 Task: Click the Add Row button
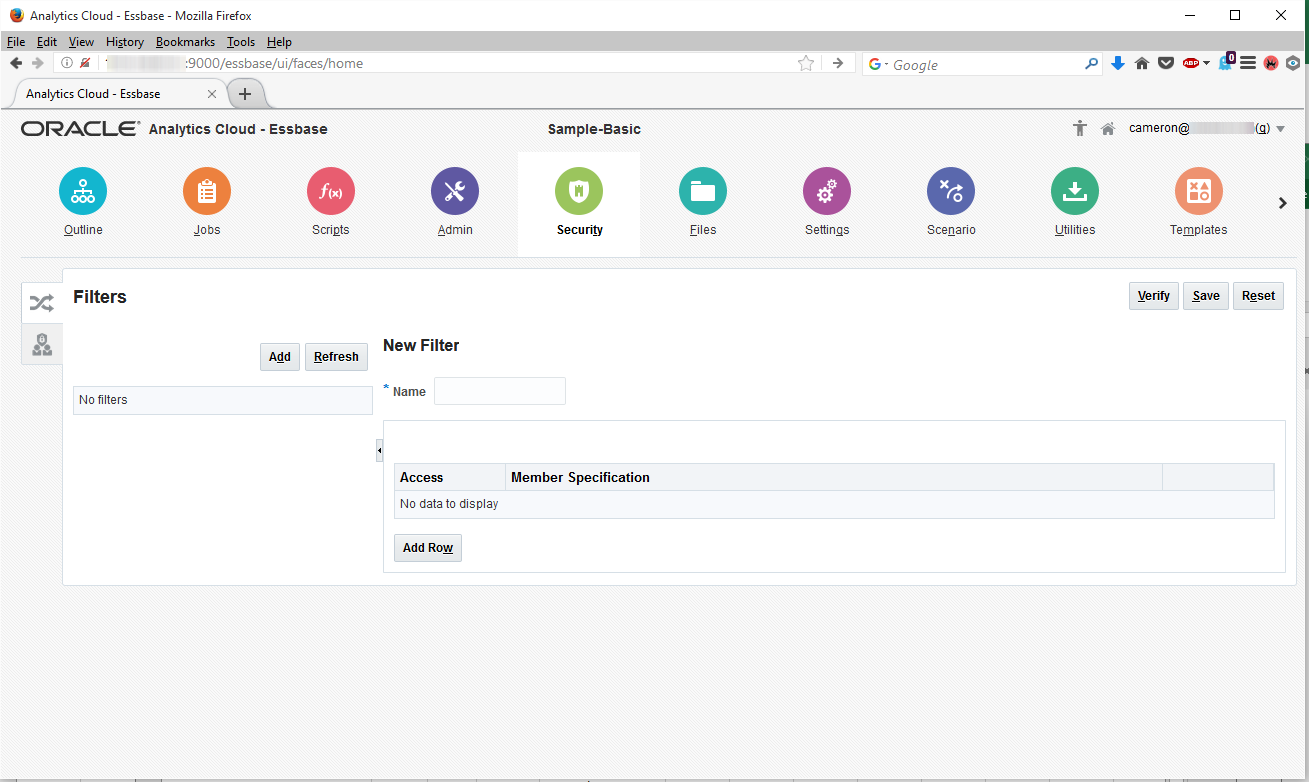[x=428, y=548]
